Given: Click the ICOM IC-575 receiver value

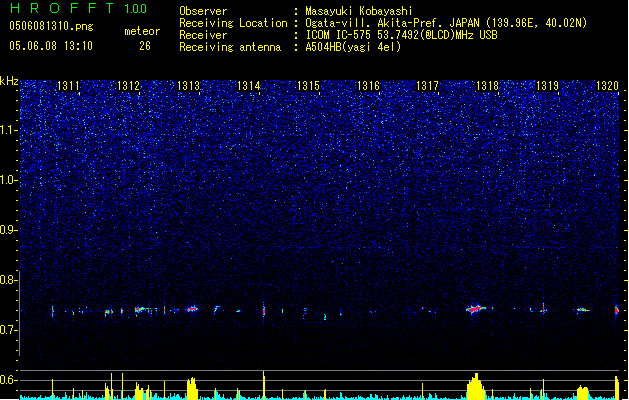Looking at the screenshot, I should 401,35.
